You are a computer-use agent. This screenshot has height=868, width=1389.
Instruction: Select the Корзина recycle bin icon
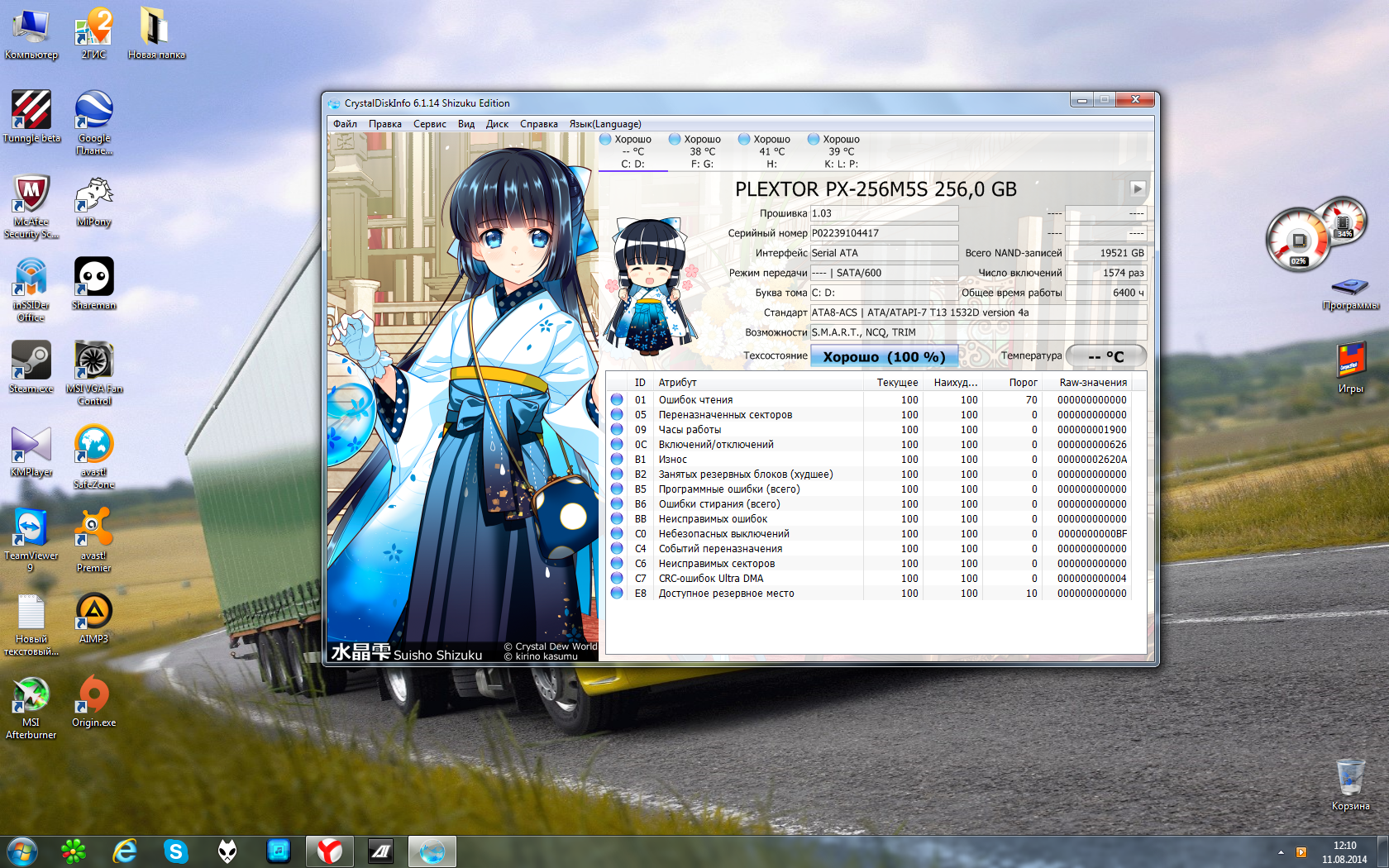coord(1351,785)
